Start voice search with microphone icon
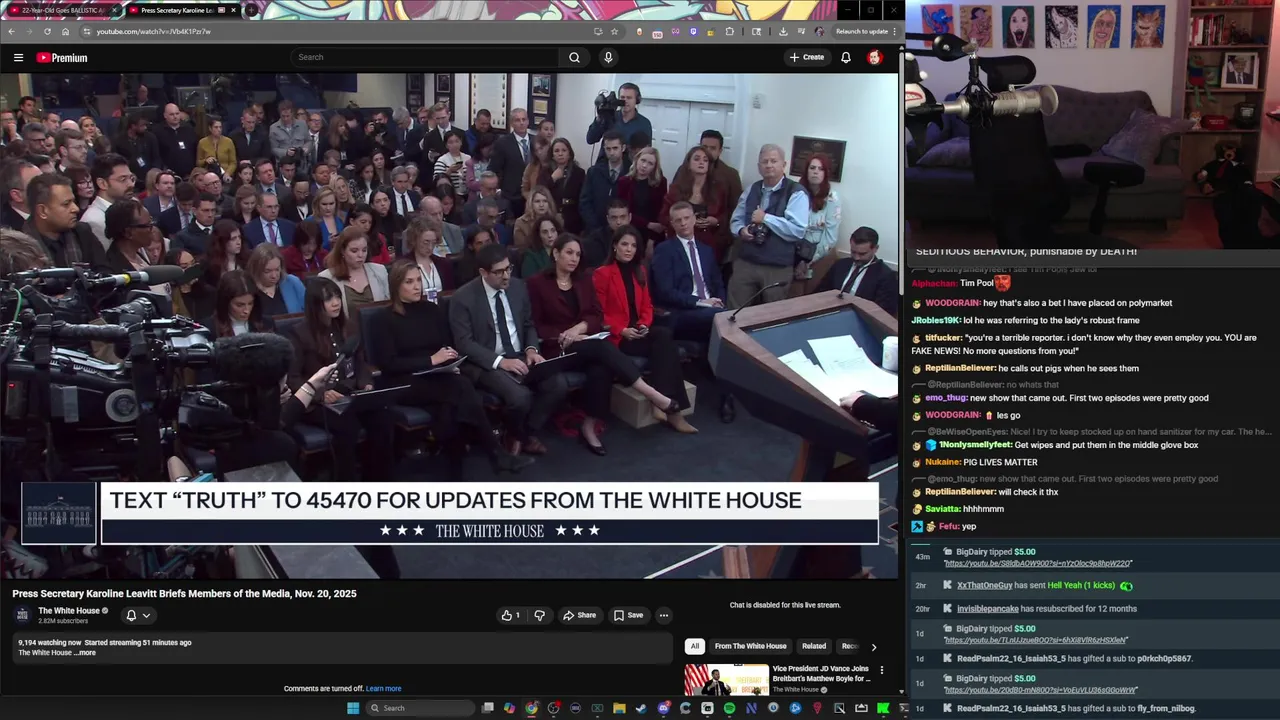Screen dimensions: 1280x720 (608, 57)
